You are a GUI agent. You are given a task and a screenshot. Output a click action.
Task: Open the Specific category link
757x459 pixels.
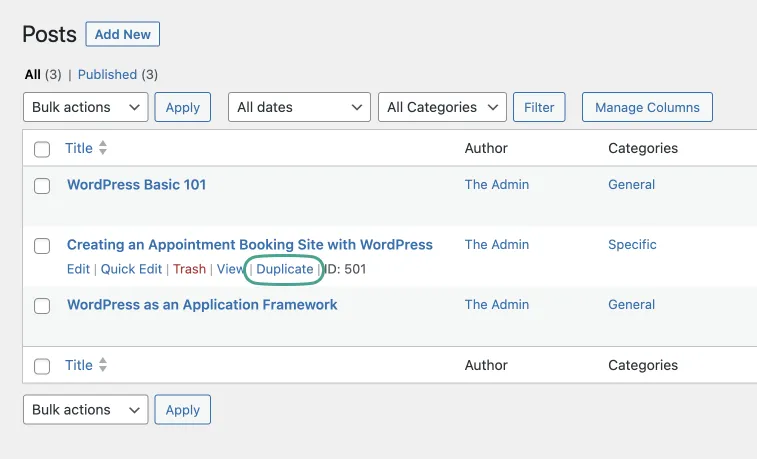point(632,245)
